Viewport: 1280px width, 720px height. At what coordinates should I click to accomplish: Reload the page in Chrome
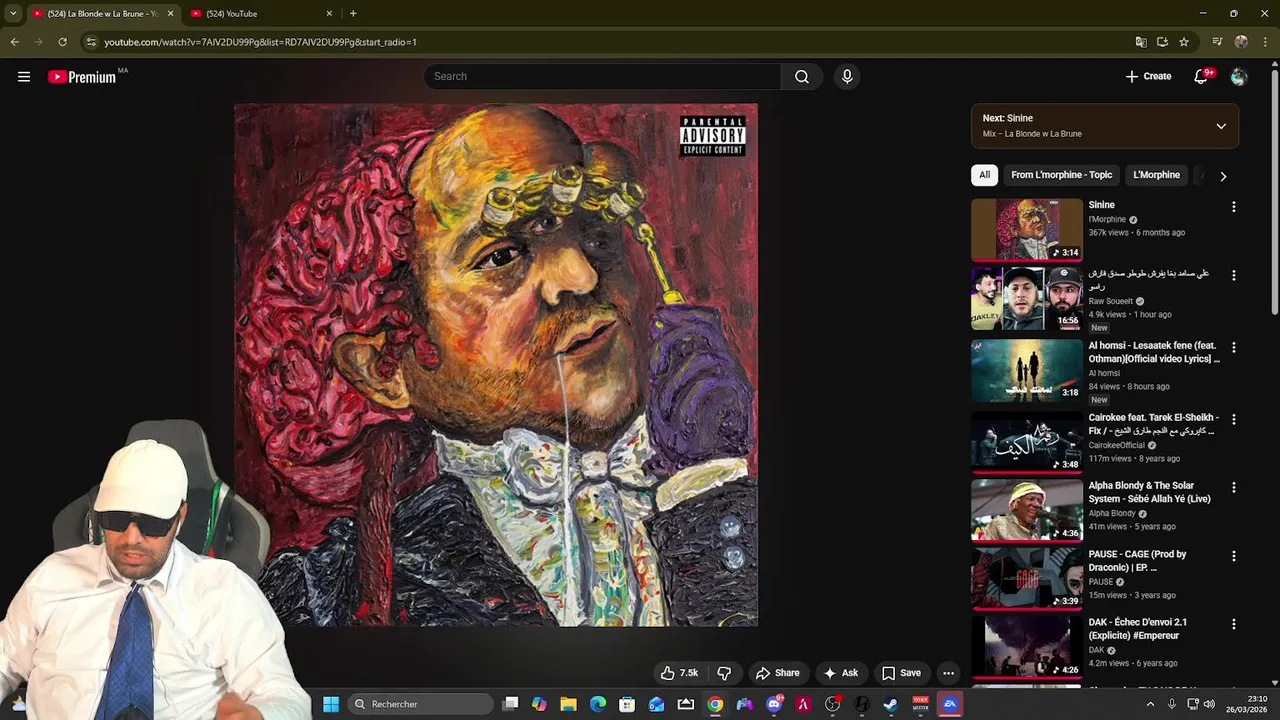point(62,42)
